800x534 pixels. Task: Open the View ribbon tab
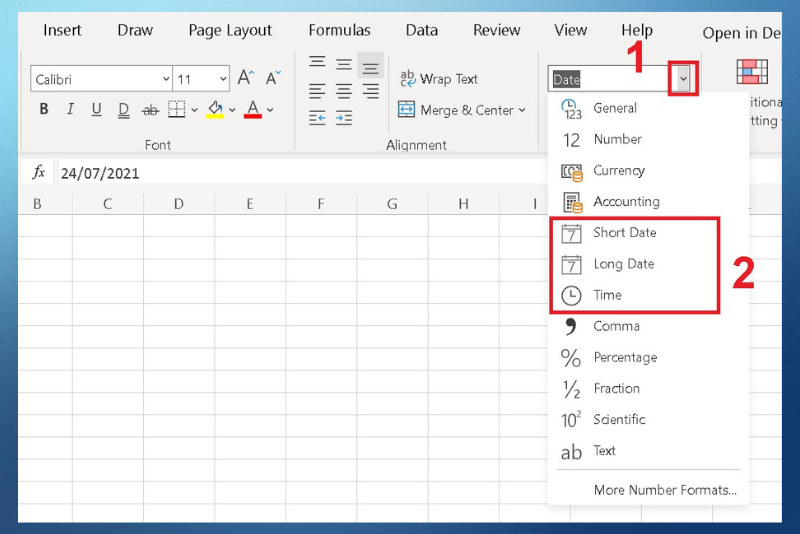point(570,30)
